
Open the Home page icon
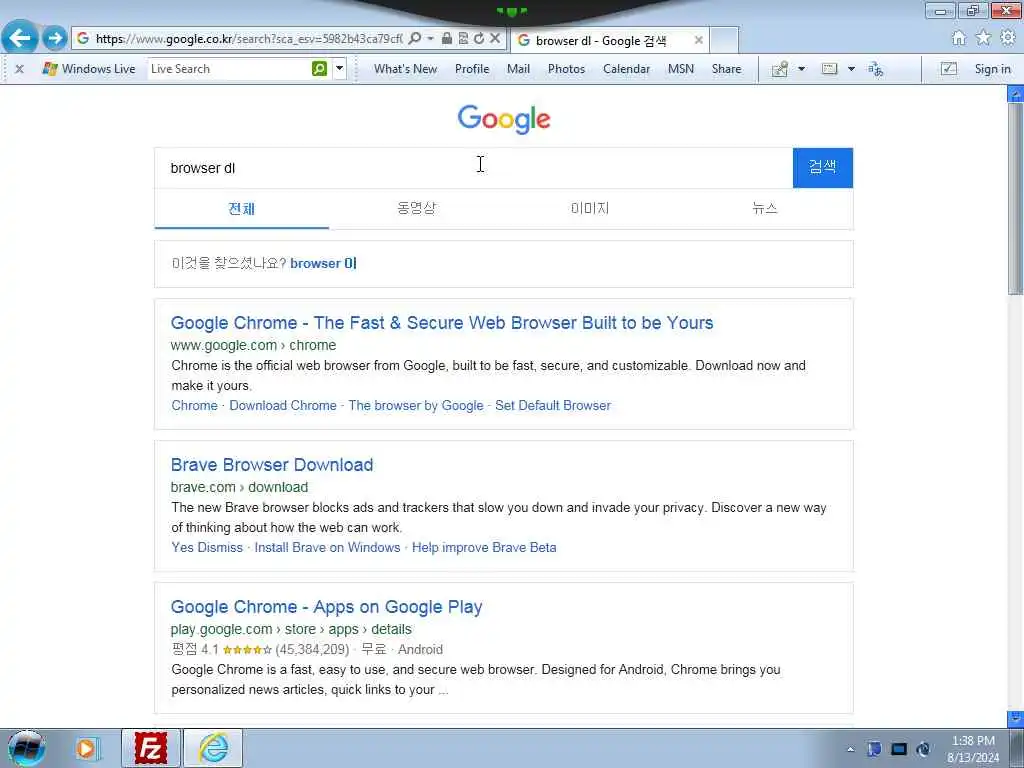[x=958, y=39]
